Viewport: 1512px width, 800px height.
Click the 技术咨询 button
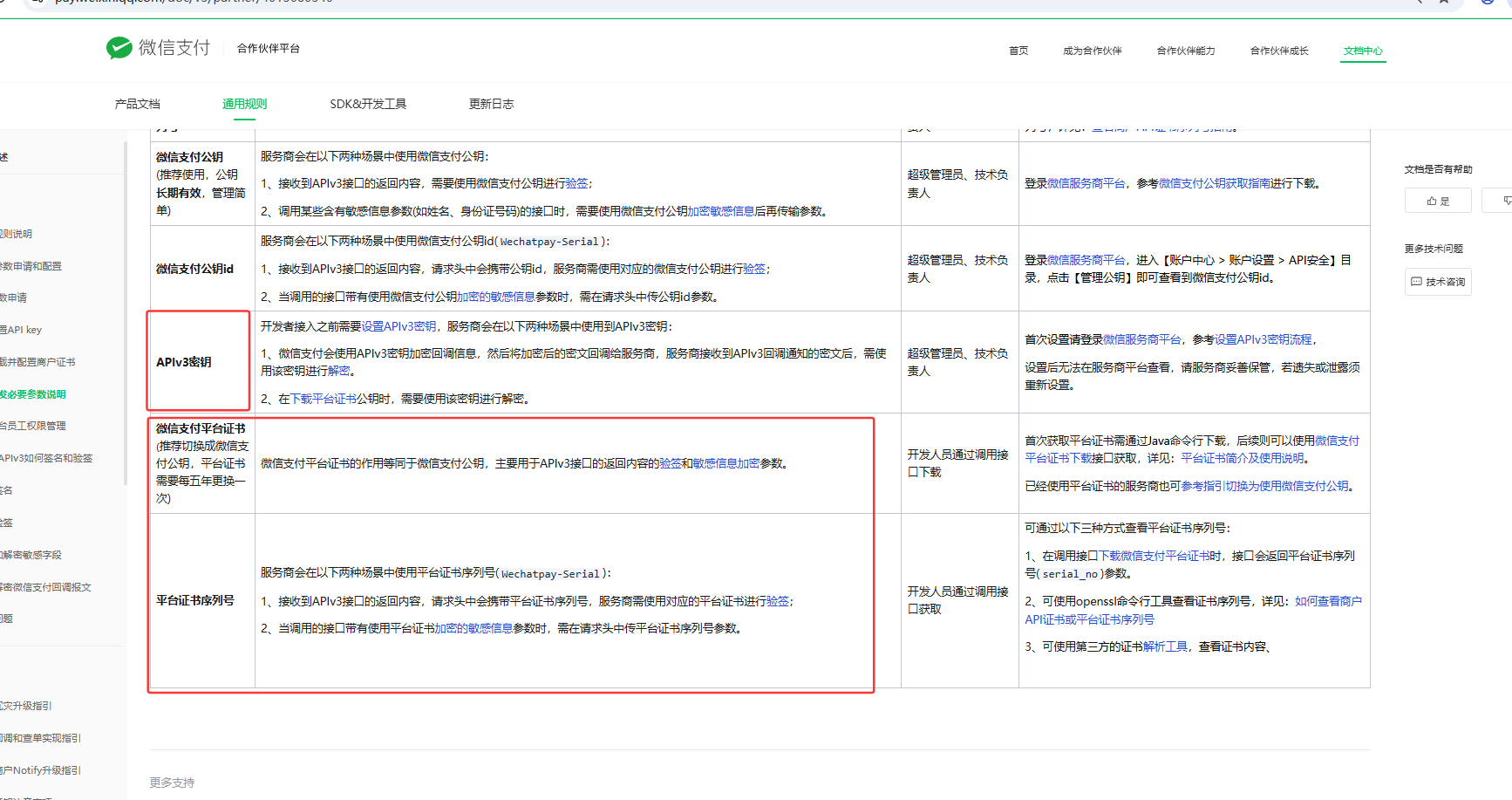(1438, 282)
